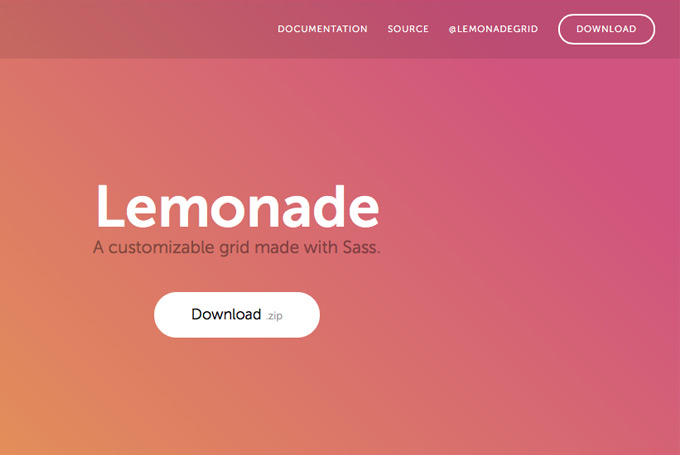Image resolution: width=680 pixels, height=455 pixels.
Task: Click the black Download text in white pill button
Action: tap(226, 314)
